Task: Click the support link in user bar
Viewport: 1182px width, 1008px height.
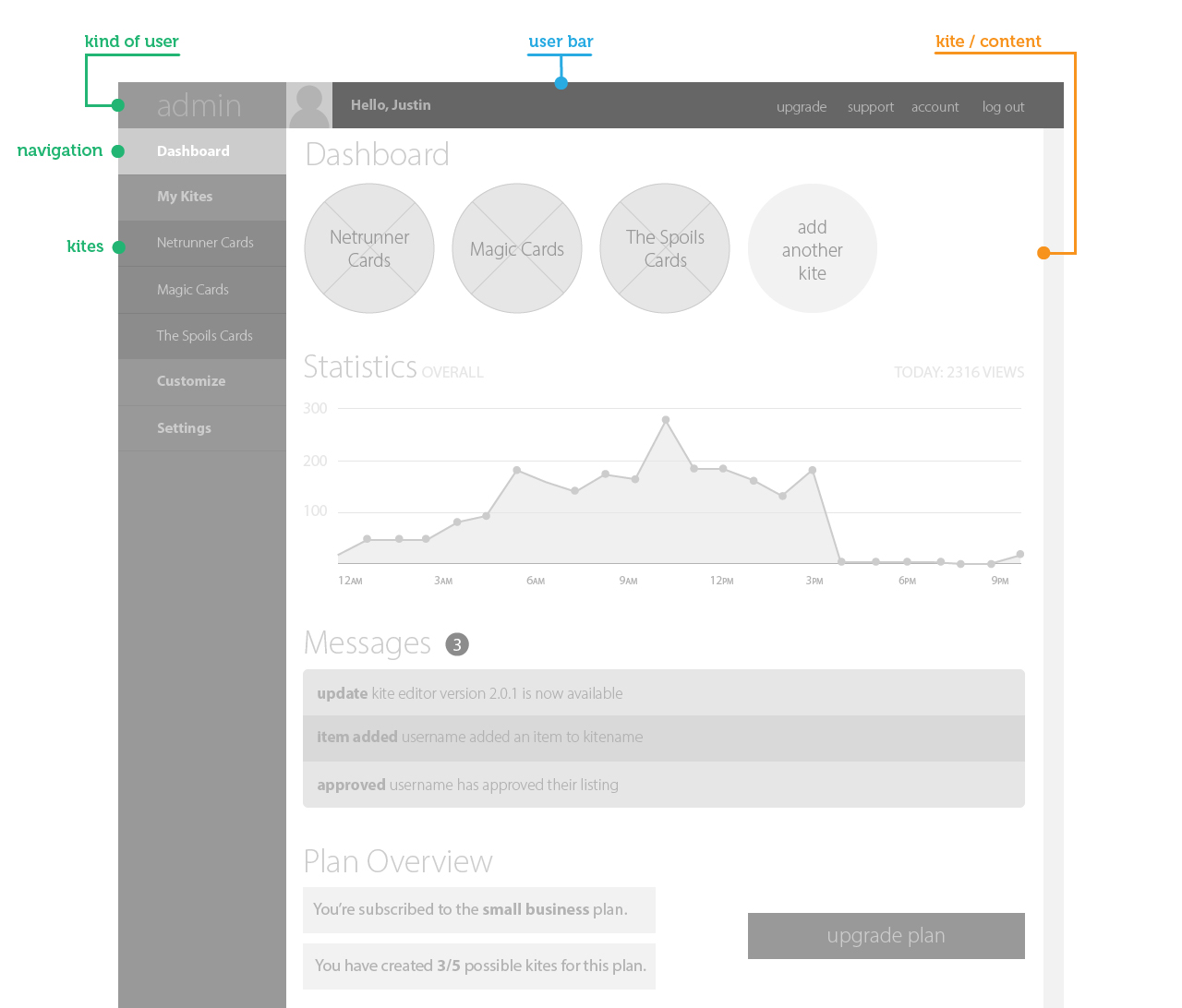Action: click(x=871, y=107)
